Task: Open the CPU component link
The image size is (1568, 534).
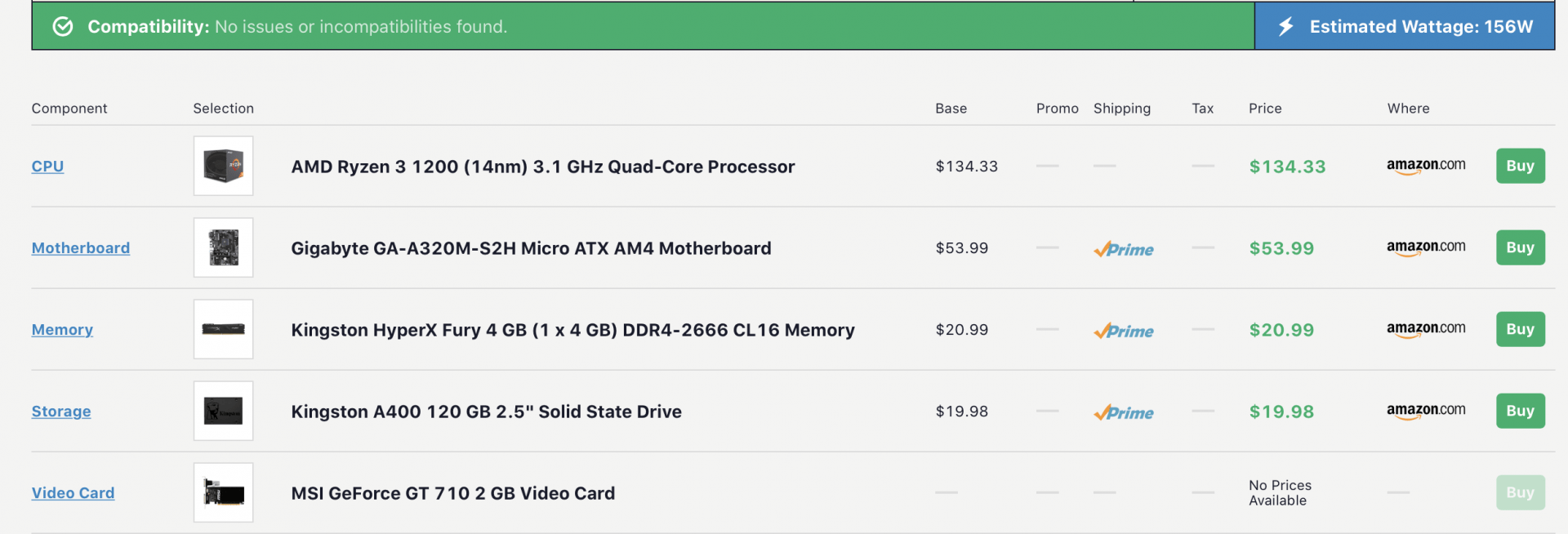Action: click(47, 167)
